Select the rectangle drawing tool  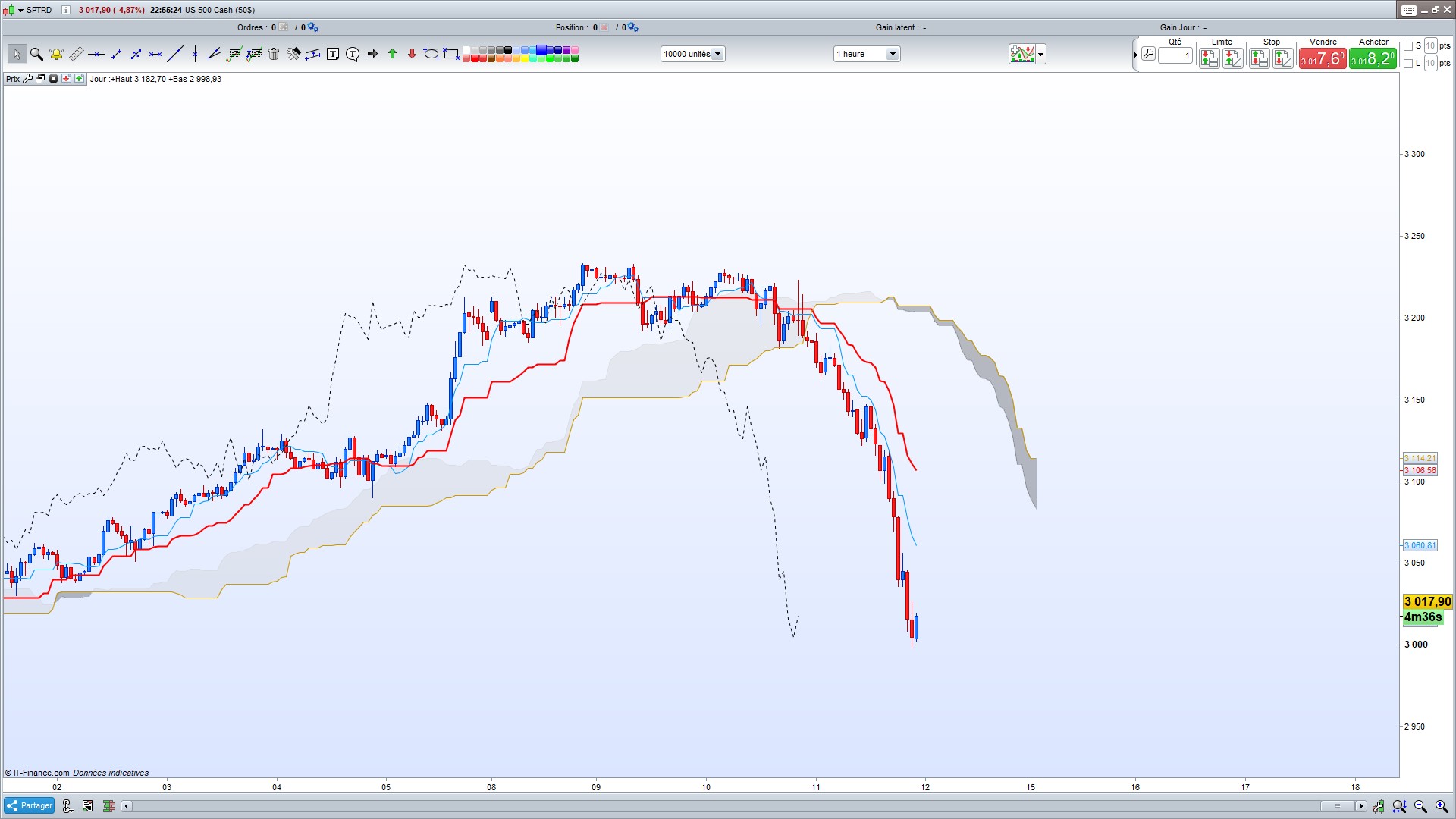[x=451, y=54]
